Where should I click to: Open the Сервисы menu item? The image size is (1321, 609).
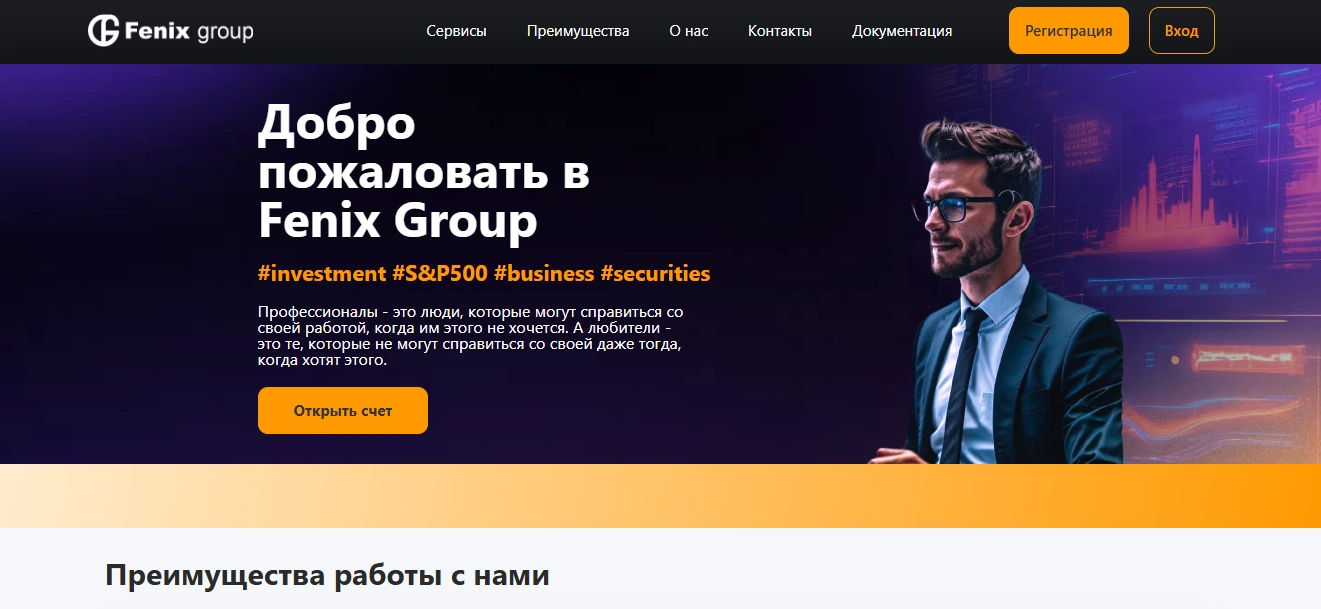pos(456,31)
